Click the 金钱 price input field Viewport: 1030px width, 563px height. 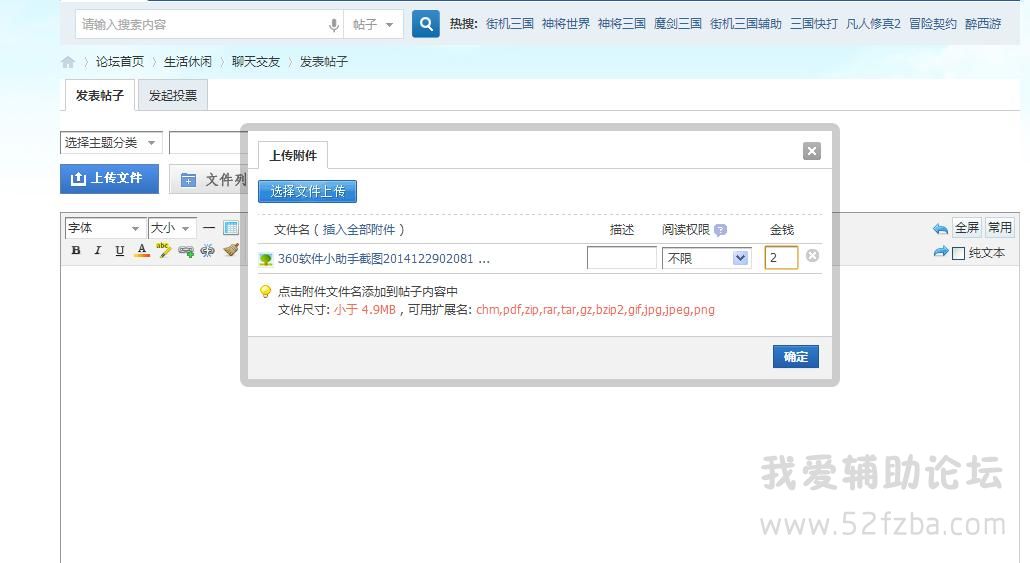click(x=781, y=258)
